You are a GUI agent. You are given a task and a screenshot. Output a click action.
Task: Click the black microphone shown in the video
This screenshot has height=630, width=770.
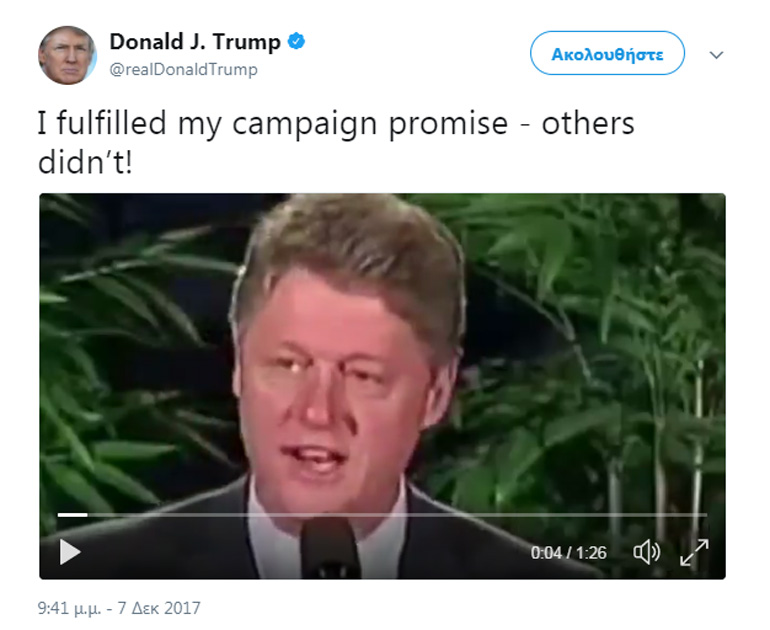tap(330, 549)
